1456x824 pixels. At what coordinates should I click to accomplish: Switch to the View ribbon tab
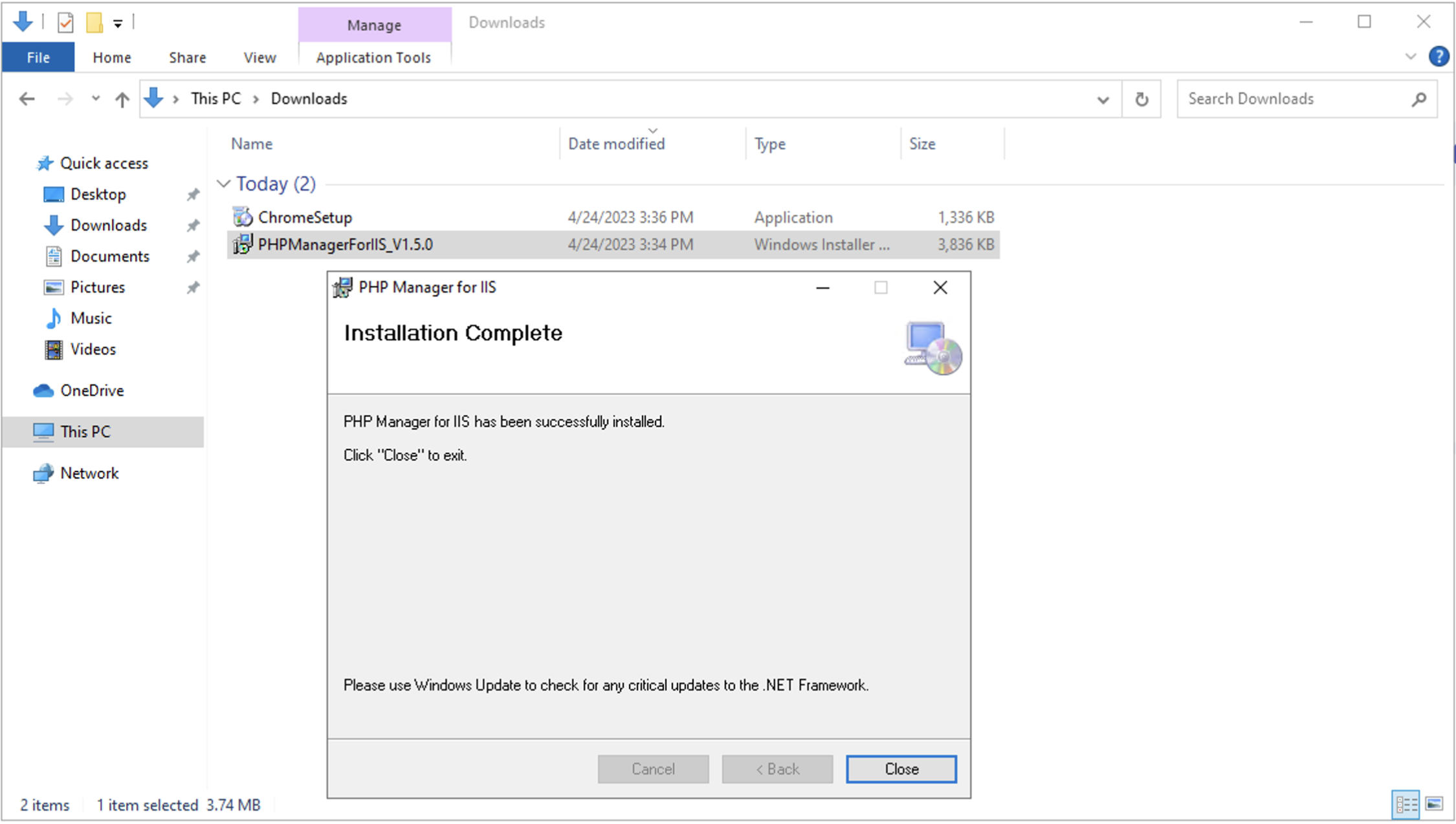click(259, 57)
